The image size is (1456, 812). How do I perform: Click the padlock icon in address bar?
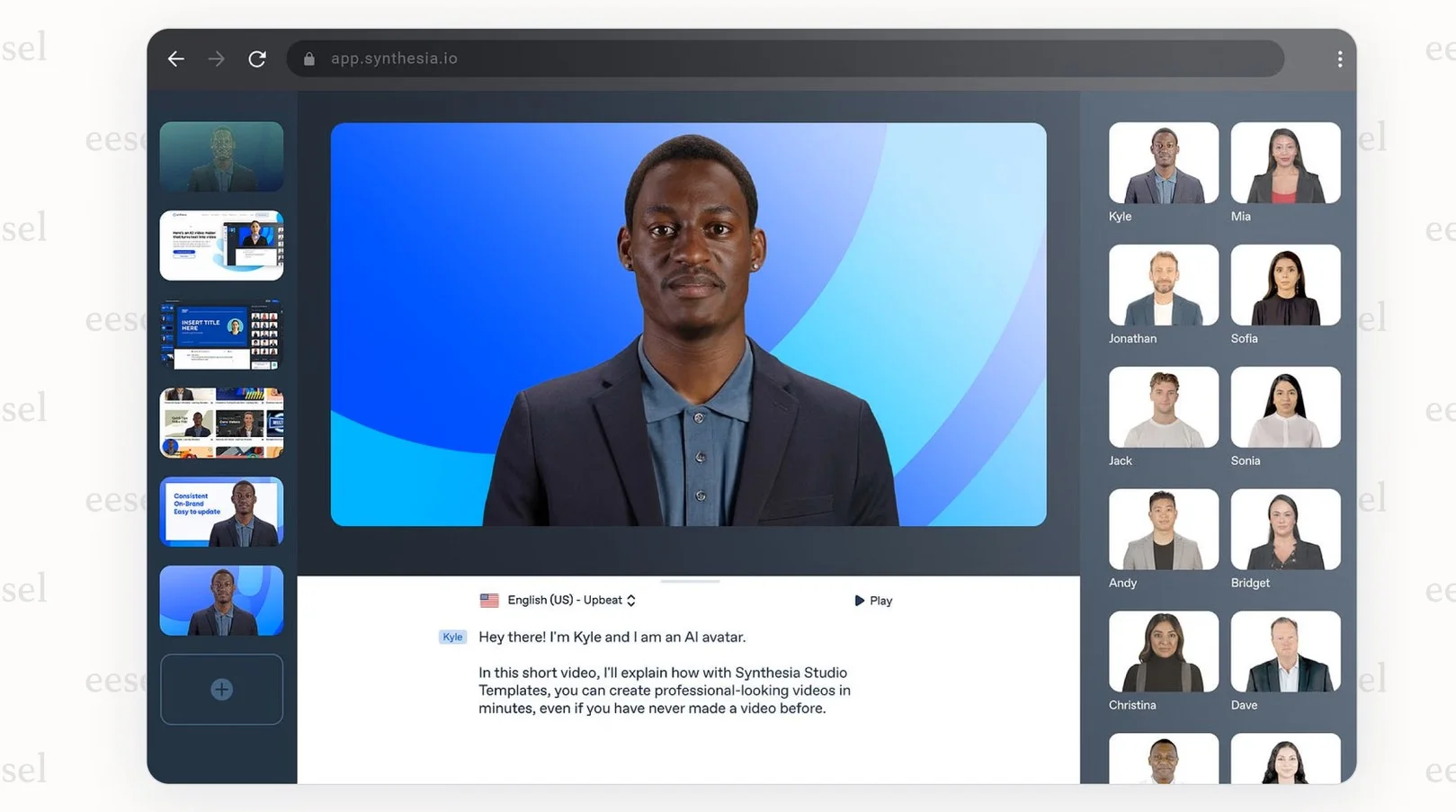[x=309, y=59]
